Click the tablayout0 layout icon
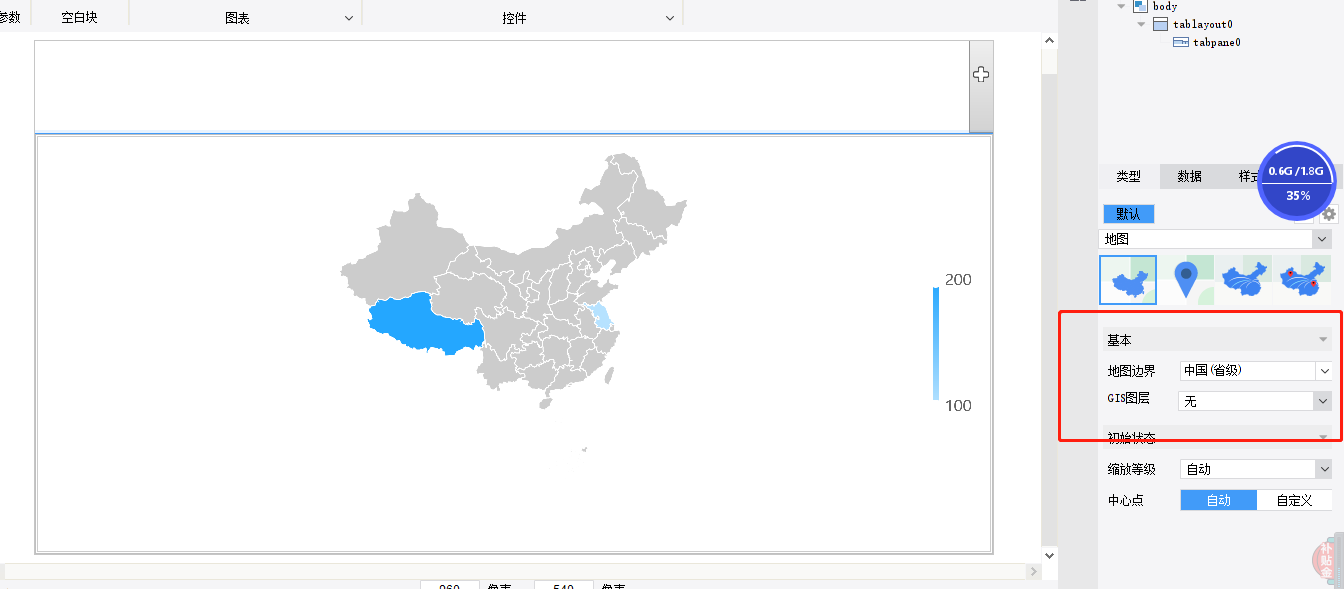The height and width of the screenshot is (589, 1344). tap(1160, 24)
